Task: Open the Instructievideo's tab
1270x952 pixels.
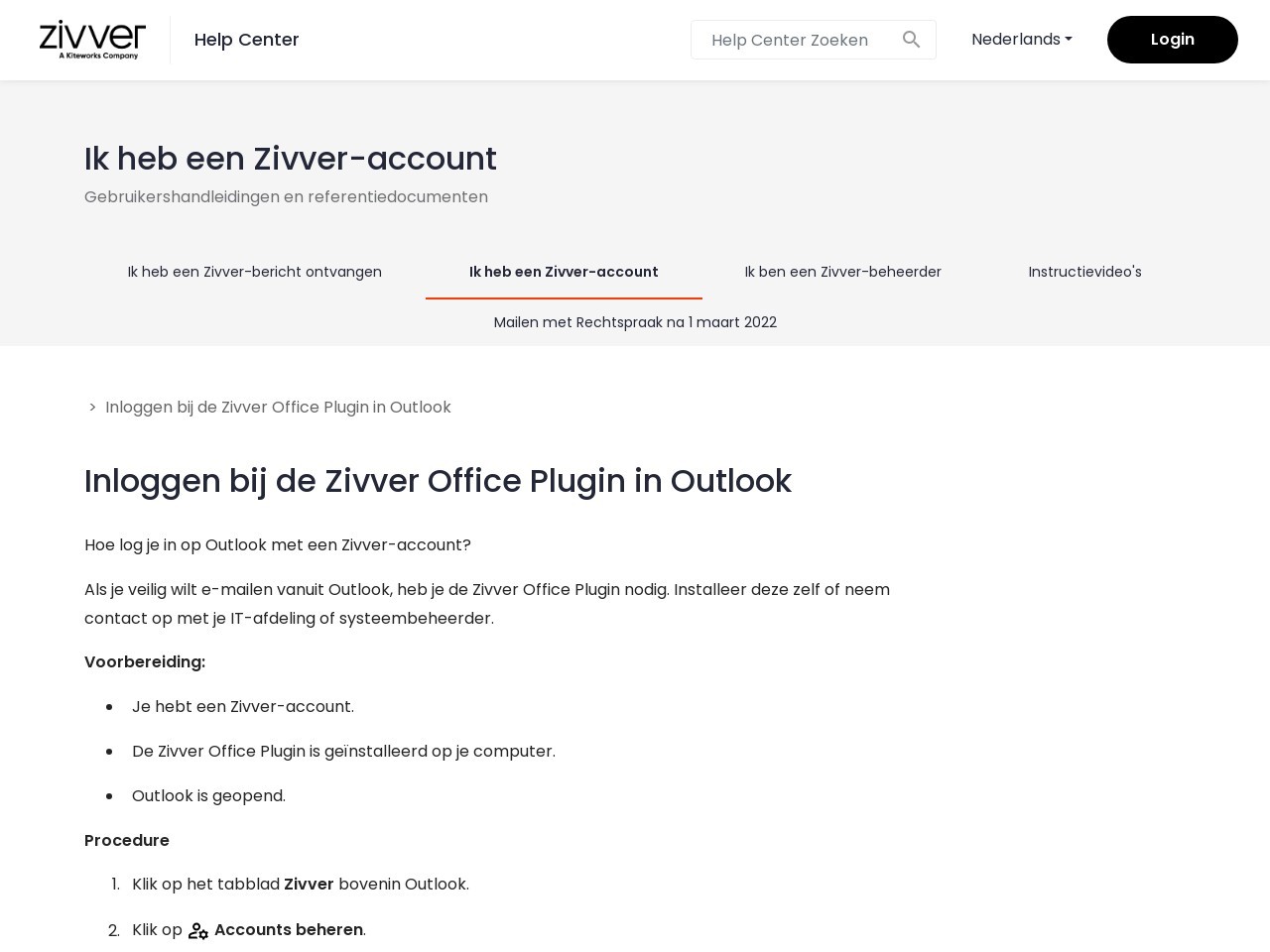Action: (x=1084, y=272)
